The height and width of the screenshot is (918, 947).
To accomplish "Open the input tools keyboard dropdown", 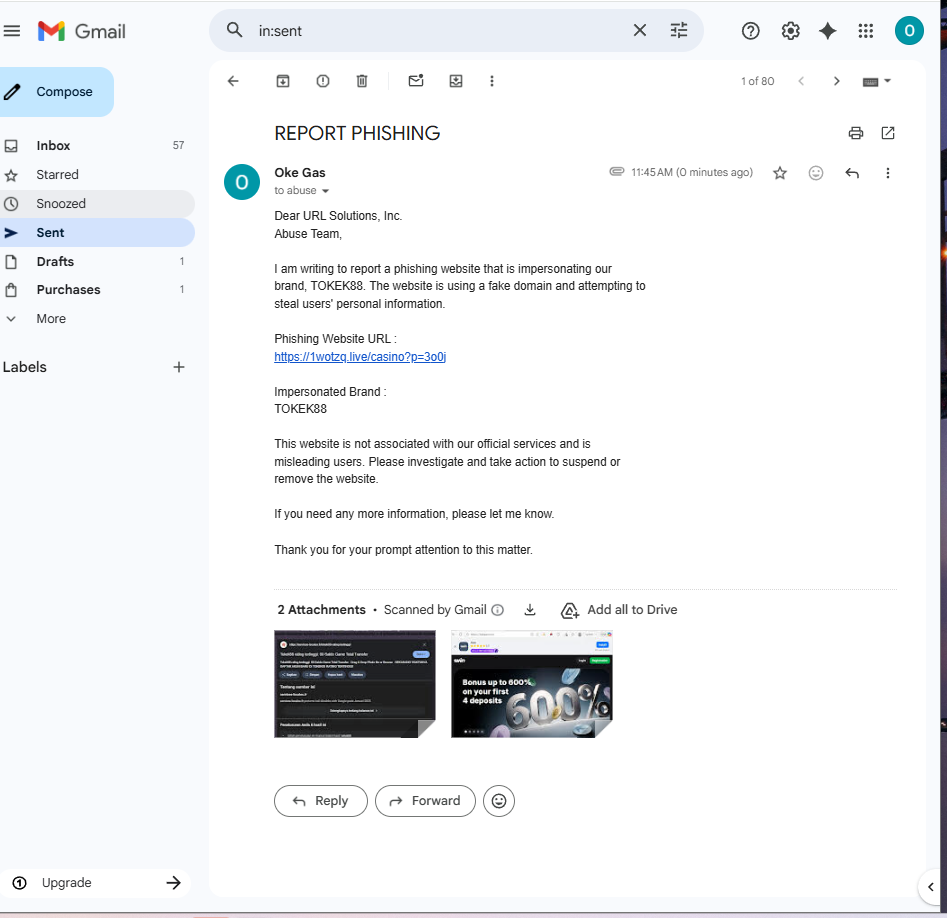I will pos(876,82).
